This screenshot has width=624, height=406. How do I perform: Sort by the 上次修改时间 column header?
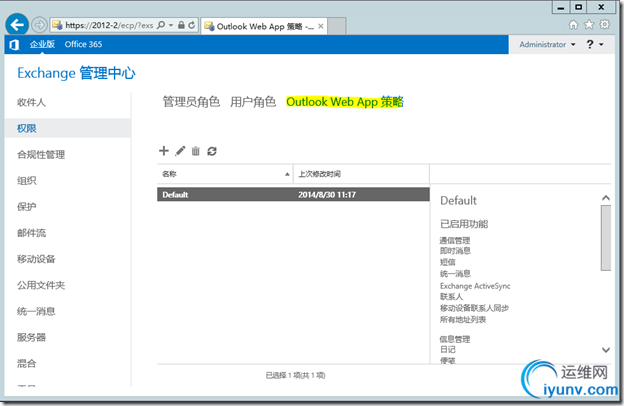pos(361,174)
